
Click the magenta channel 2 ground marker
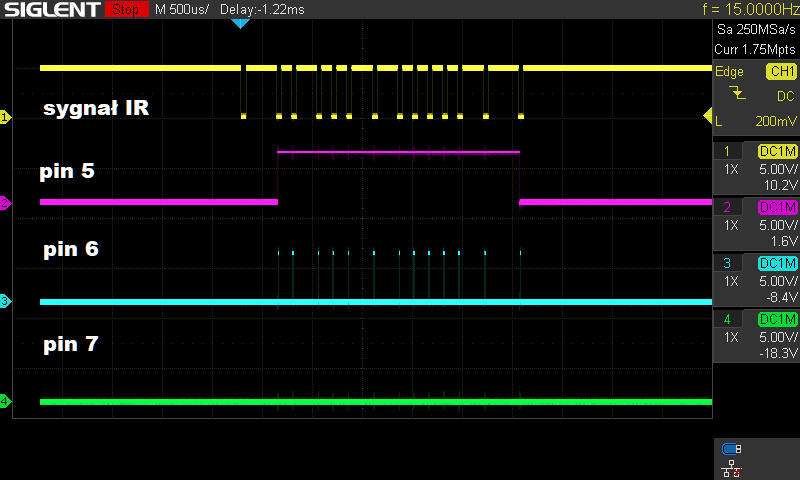pyautogui.click(x=5, y=203)
